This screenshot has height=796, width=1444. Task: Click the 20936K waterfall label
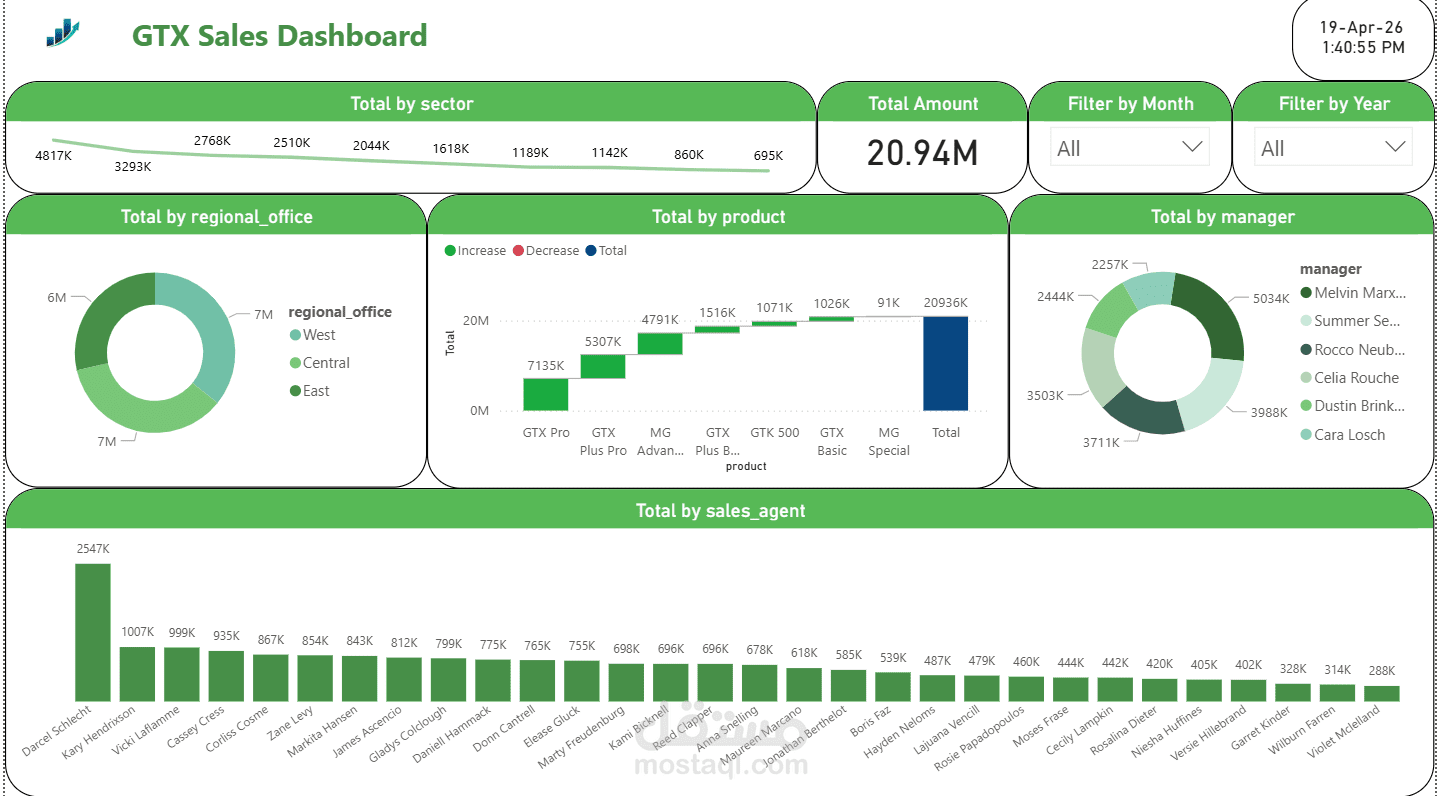click(x=946, y=303)
